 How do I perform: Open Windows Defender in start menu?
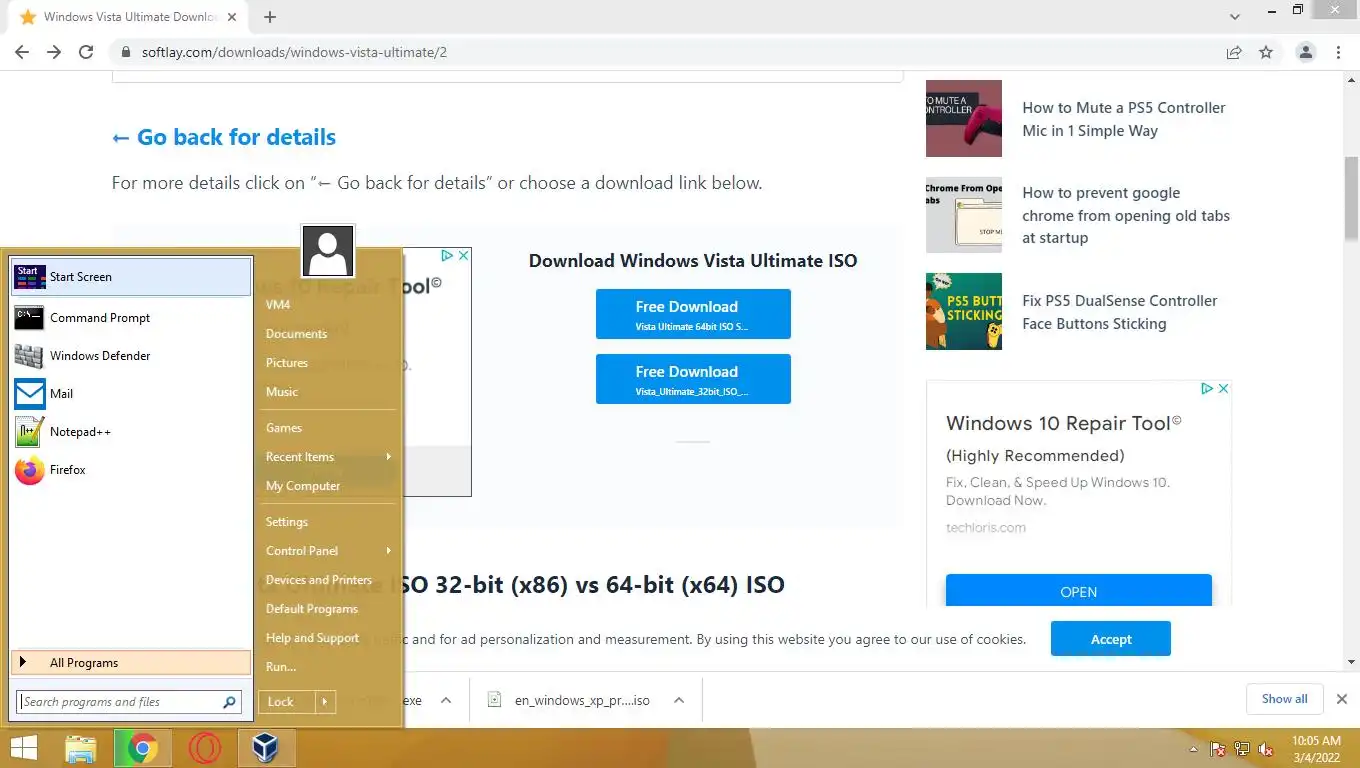131,356
